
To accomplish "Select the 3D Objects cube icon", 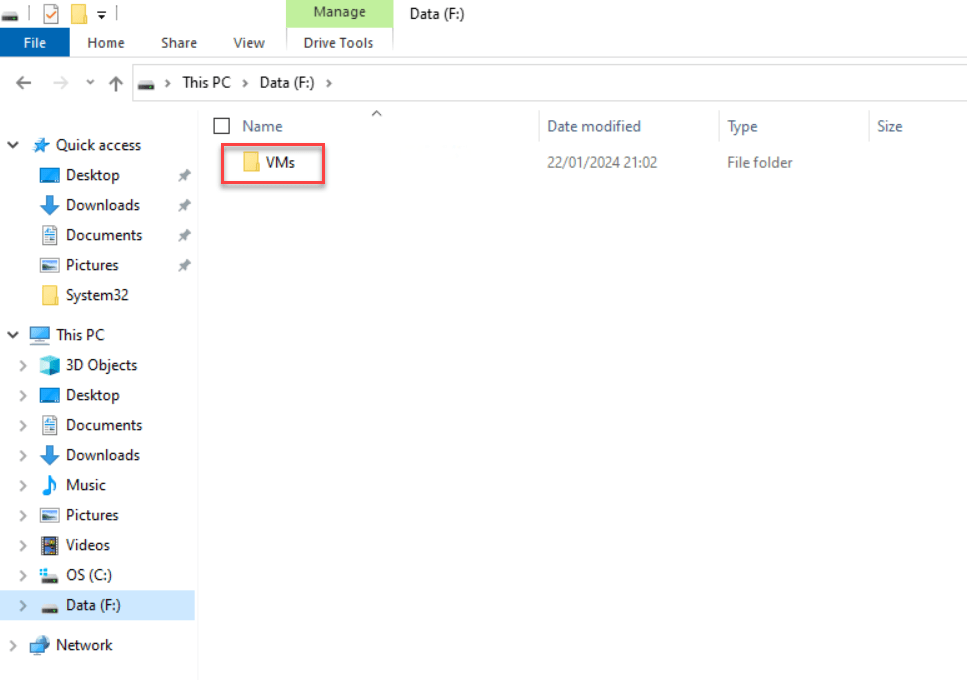I will 49,365.
